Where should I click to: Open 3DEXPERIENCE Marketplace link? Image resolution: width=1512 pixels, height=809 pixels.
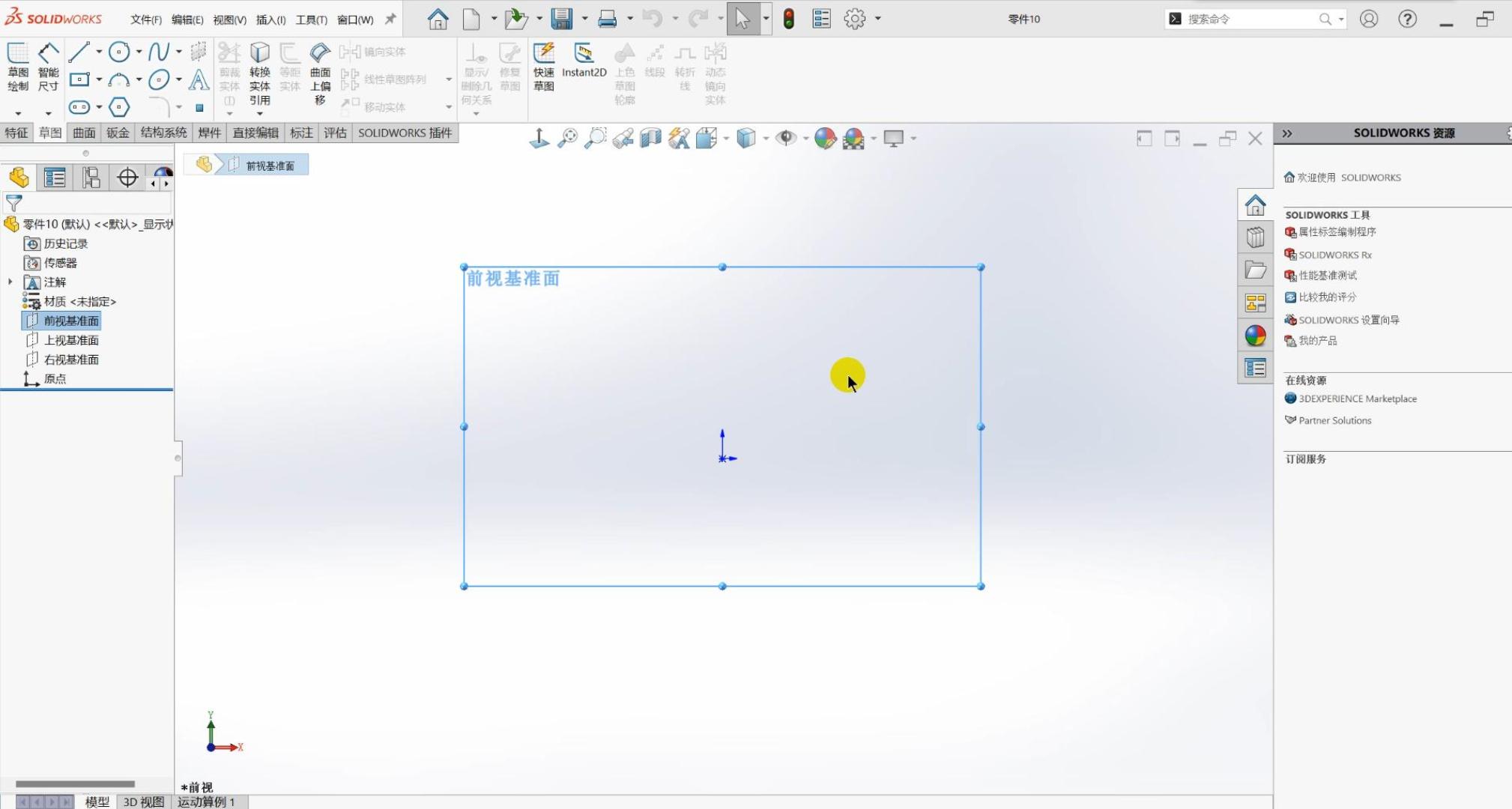coord(1357,399)
